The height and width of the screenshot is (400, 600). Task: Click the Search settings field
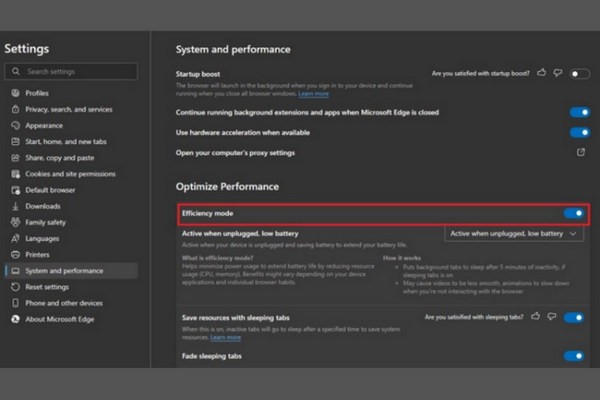click(x=70, y=72)
